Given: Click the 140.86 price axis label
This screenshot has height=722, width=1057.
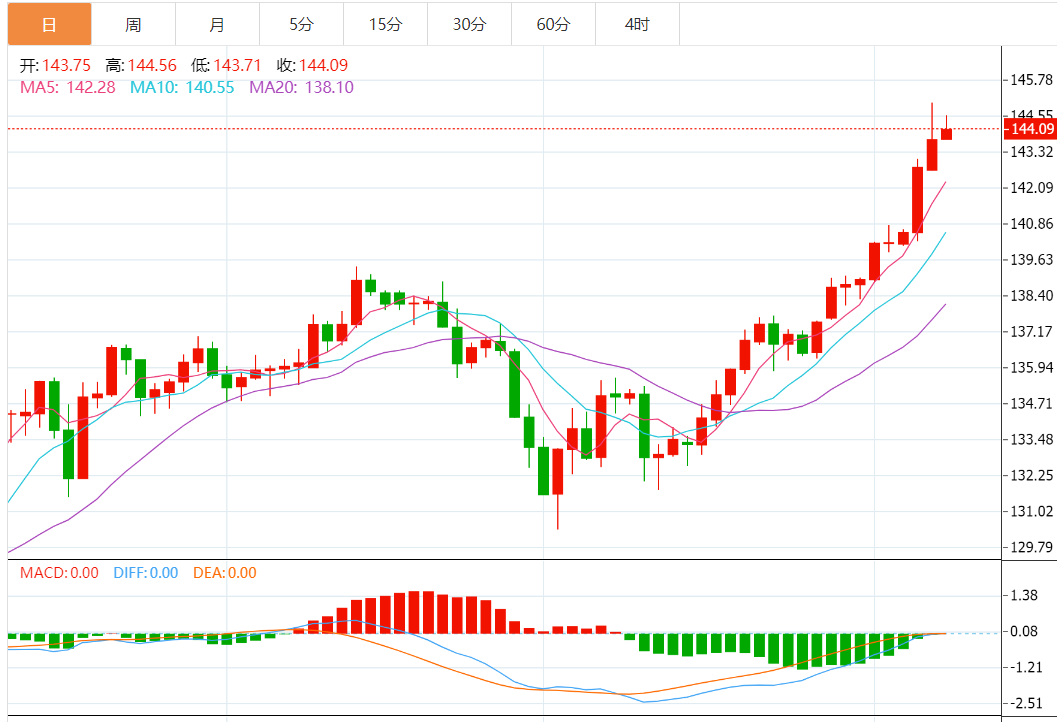Looking at the screenshot, I should click(1031, 224).
